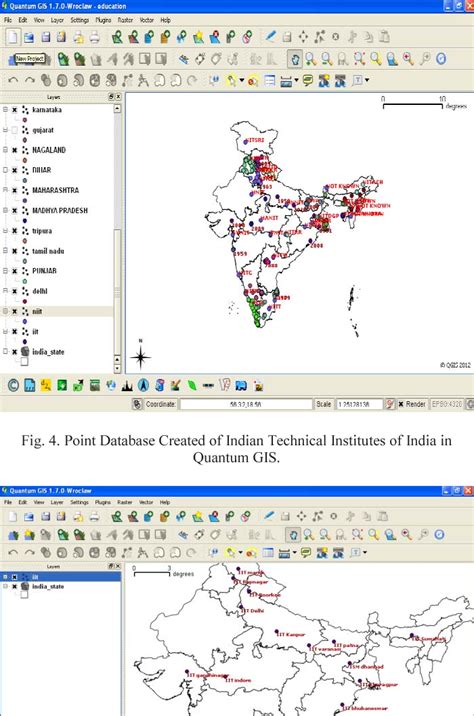The image size is (474, 716).
Task: Click Refresh icon in lower QGIS window
Action: (439, 534)
